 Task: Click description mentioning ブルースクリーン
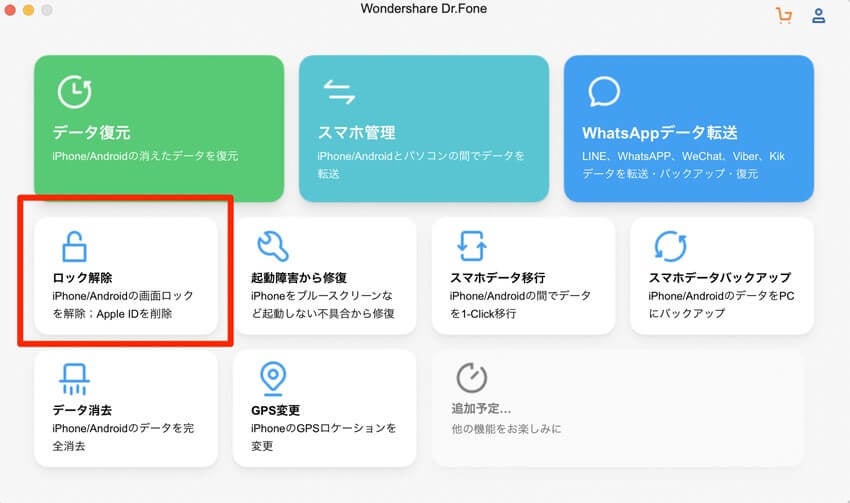(x=323, y=305)
